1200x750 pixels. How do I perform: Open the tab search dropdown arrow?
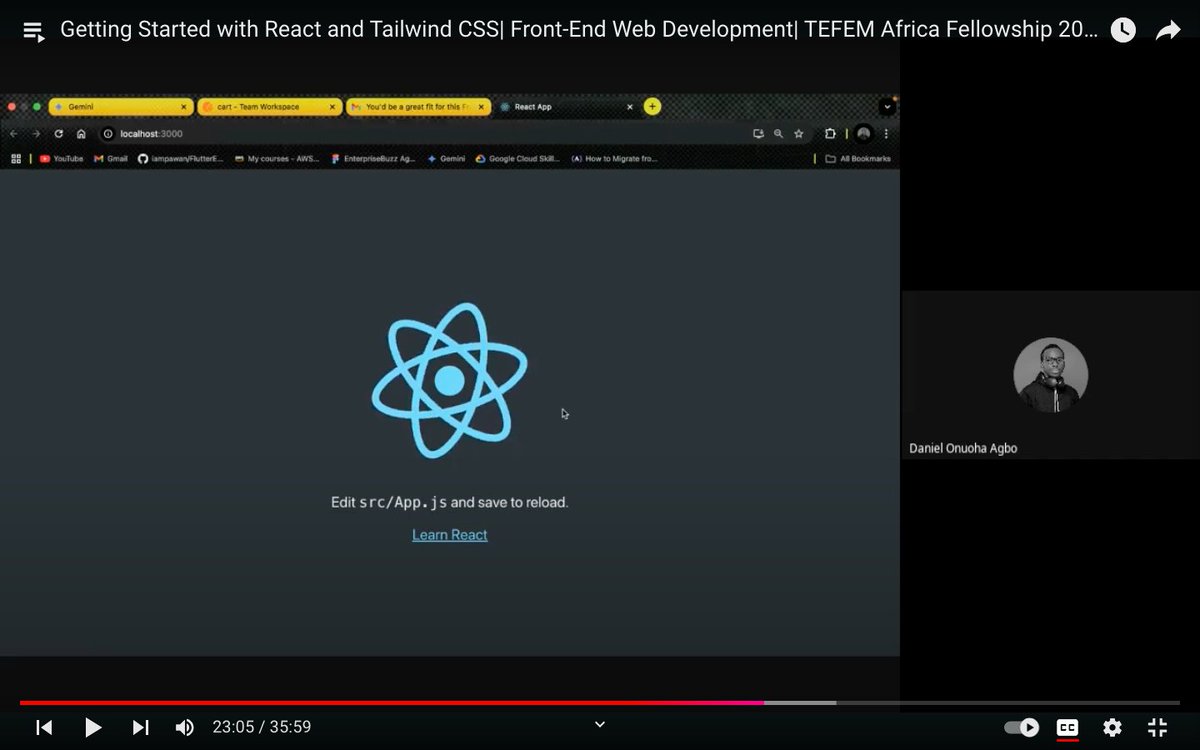coord(887,106)
